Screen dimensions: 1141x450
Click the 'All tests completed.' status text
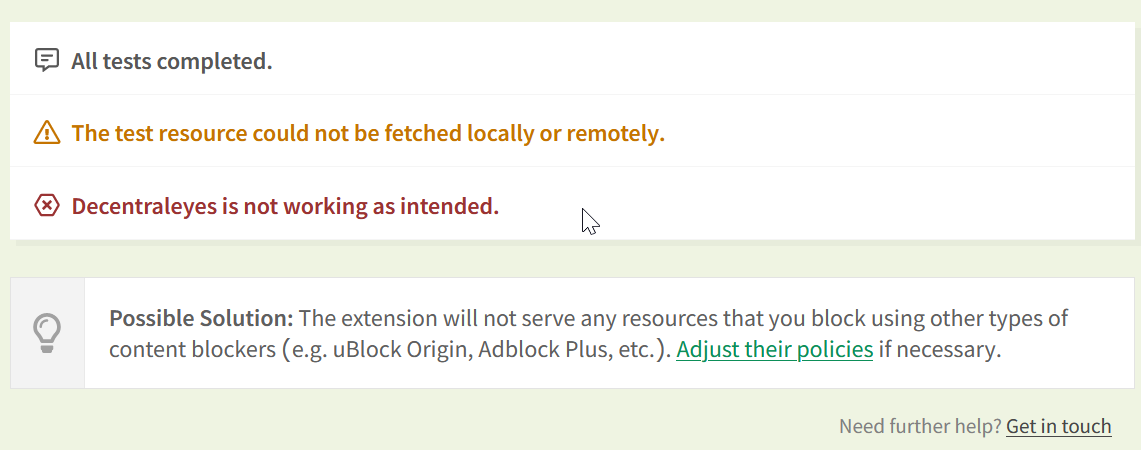[171, 61]
